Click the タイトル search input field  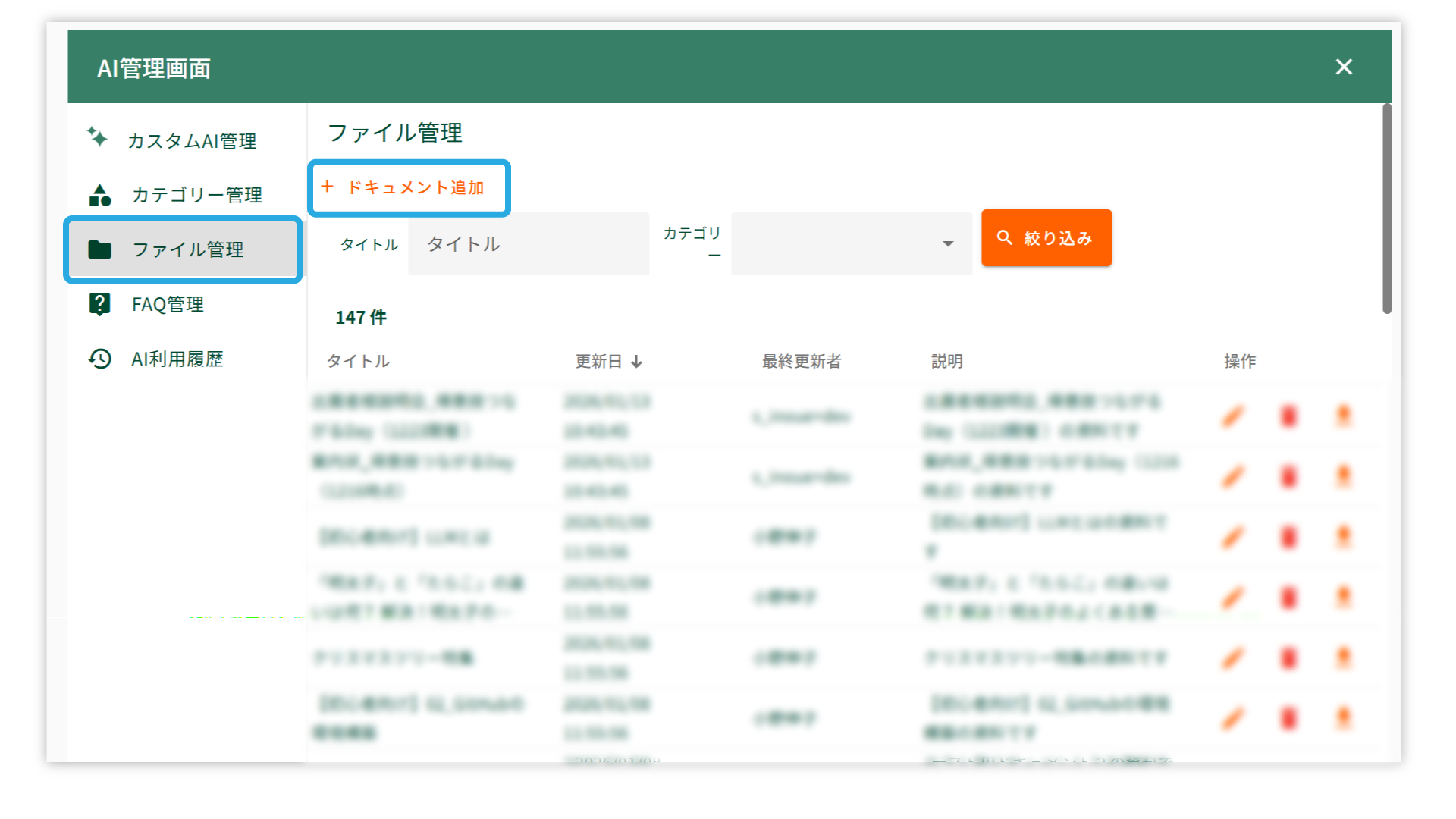pos(529,244)
